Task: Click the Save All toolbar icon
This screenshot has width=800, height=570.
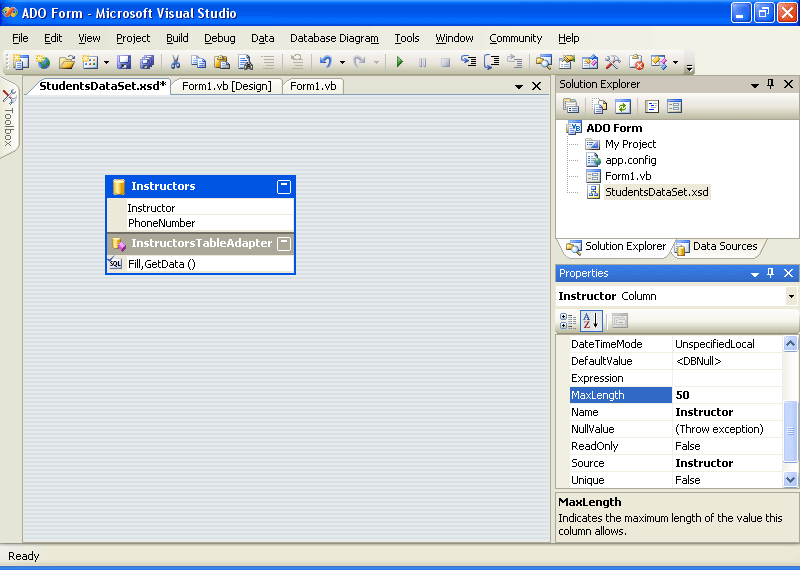Action: coord(147,62)
